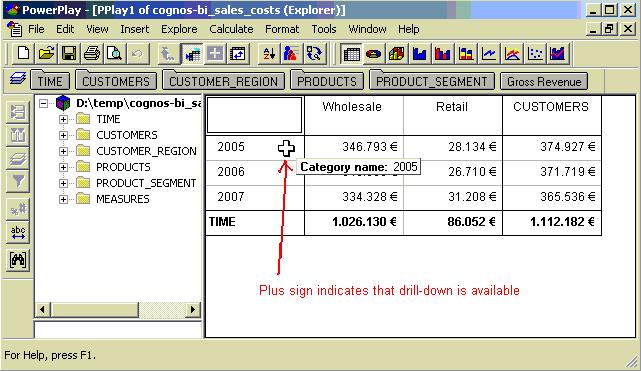Collapse the D:\temp cube root node
This screenshot has width=641, height=371.
pos(43,103)
